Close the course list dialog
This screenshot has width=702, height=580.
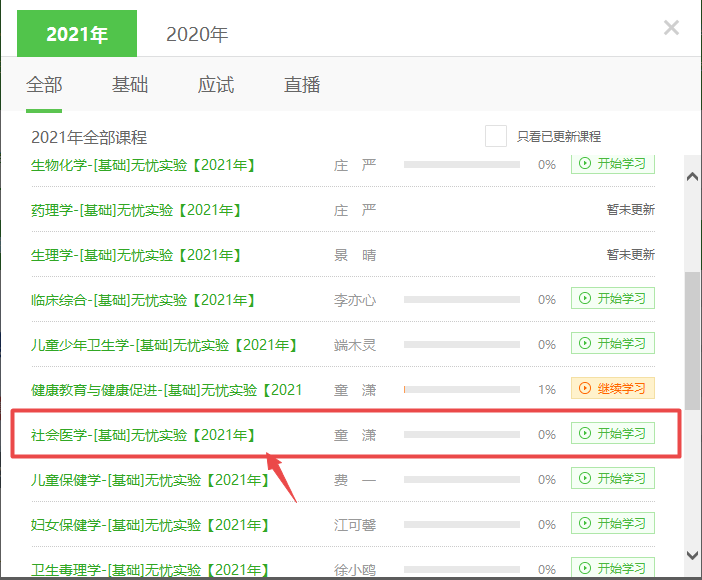(x=671, y=28)
